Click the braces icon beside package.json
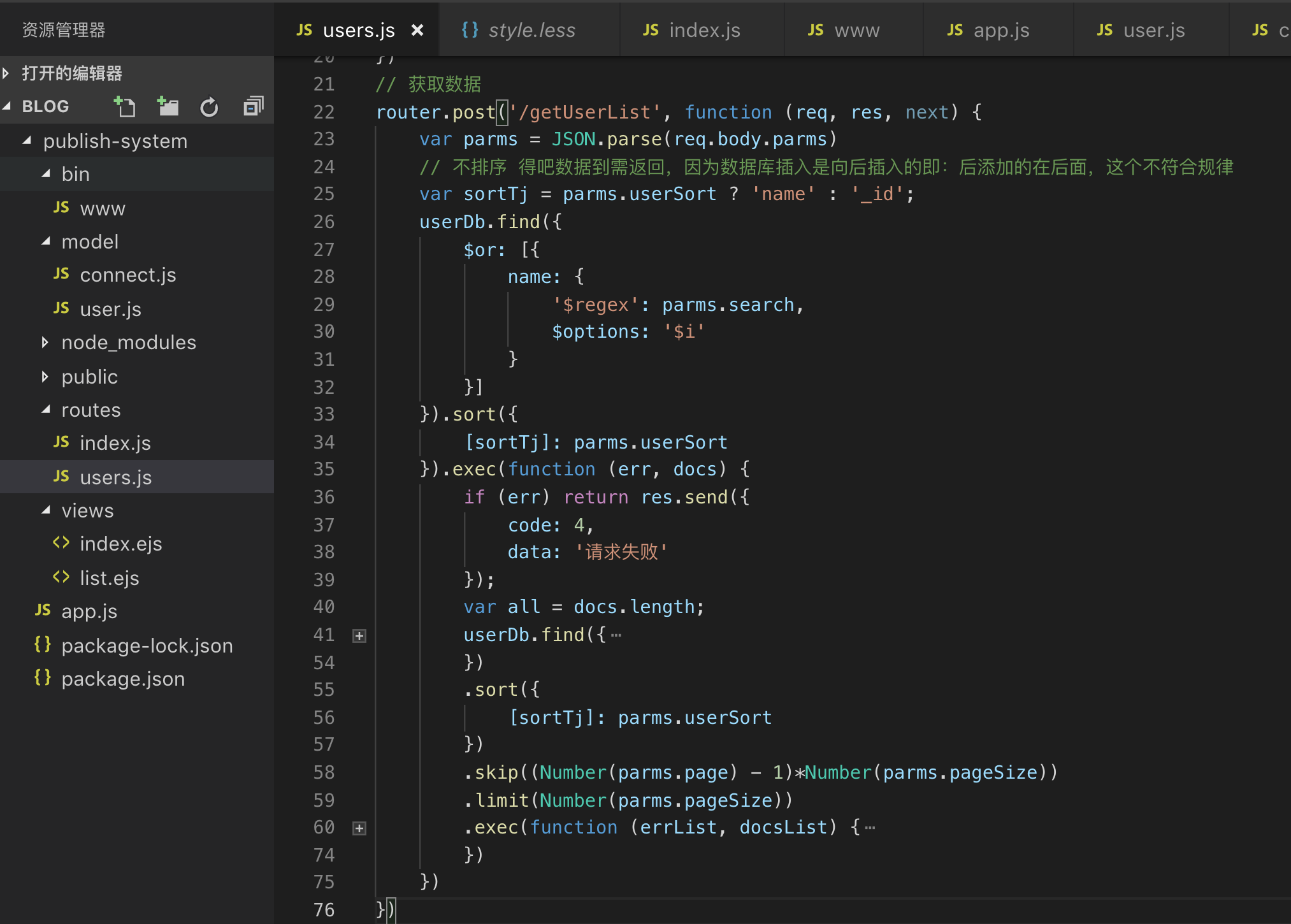1291x924 pixels. pos(43,678)
